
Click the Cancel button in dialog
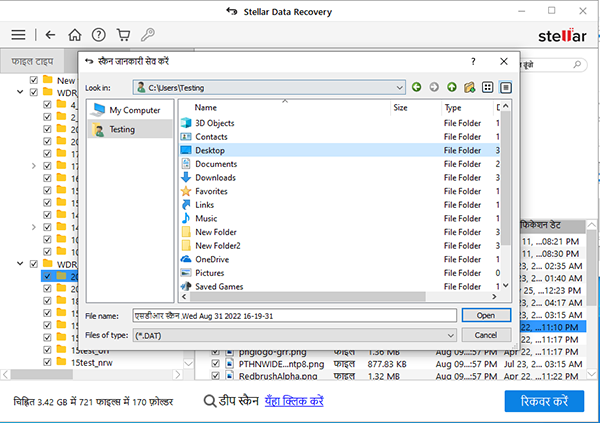pyautogui.click(x=486, y=335)
